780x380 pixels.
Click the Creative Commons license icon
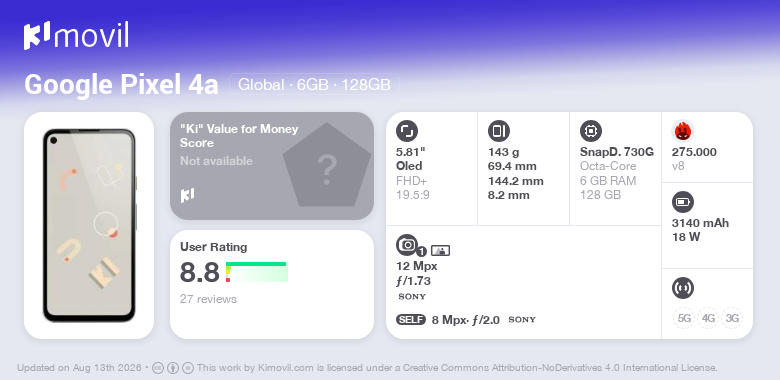[x=158, y=368]
